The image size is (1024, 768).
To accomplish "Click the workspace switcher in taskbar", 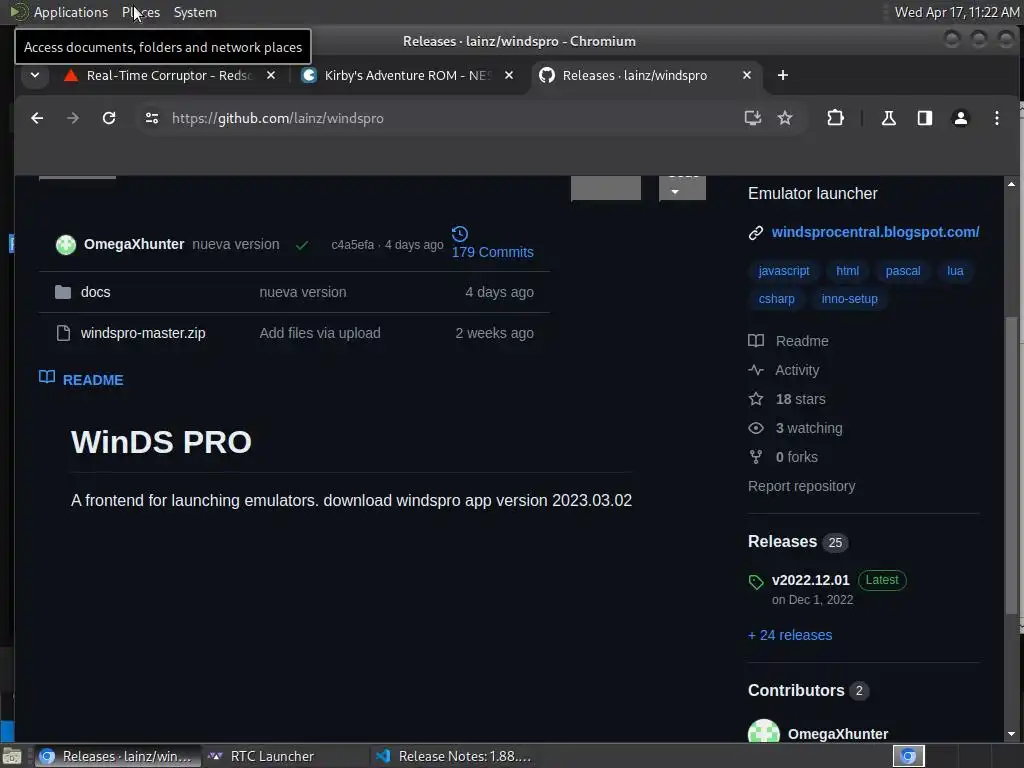I will click(x=908, y=756).
